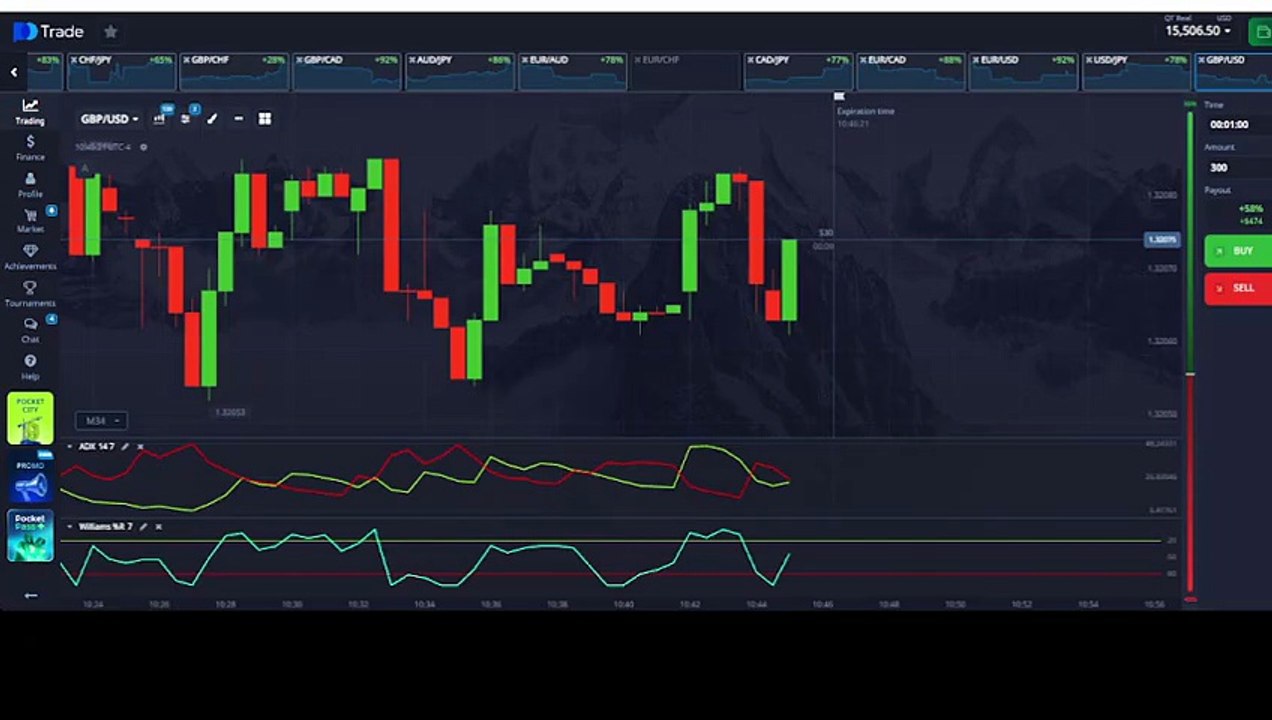Click the green top-up button at top right
1272x720 pixels.
(1260, 32)
